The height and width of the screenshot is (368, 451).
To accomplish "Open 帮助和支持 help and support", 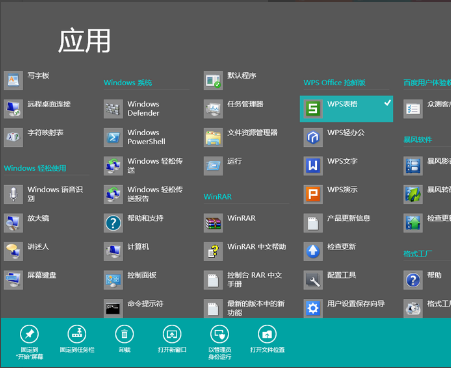I will (134, 223).
